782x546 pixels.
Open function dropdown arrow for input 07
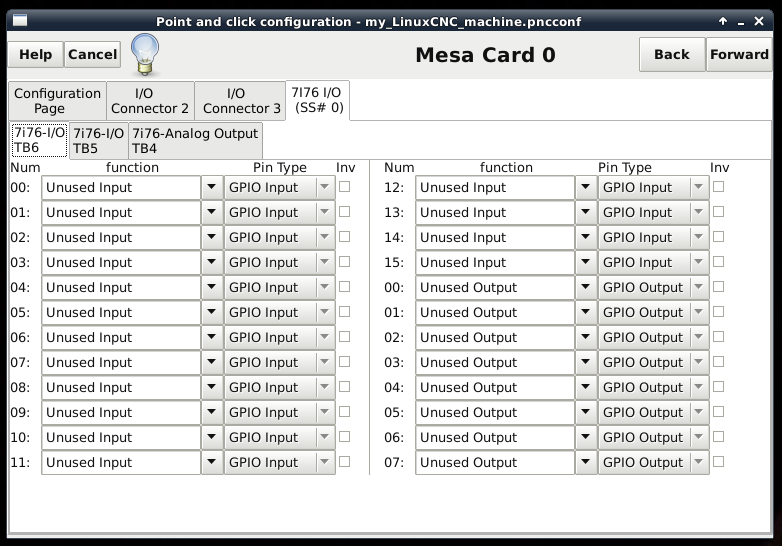coord(212,363)
